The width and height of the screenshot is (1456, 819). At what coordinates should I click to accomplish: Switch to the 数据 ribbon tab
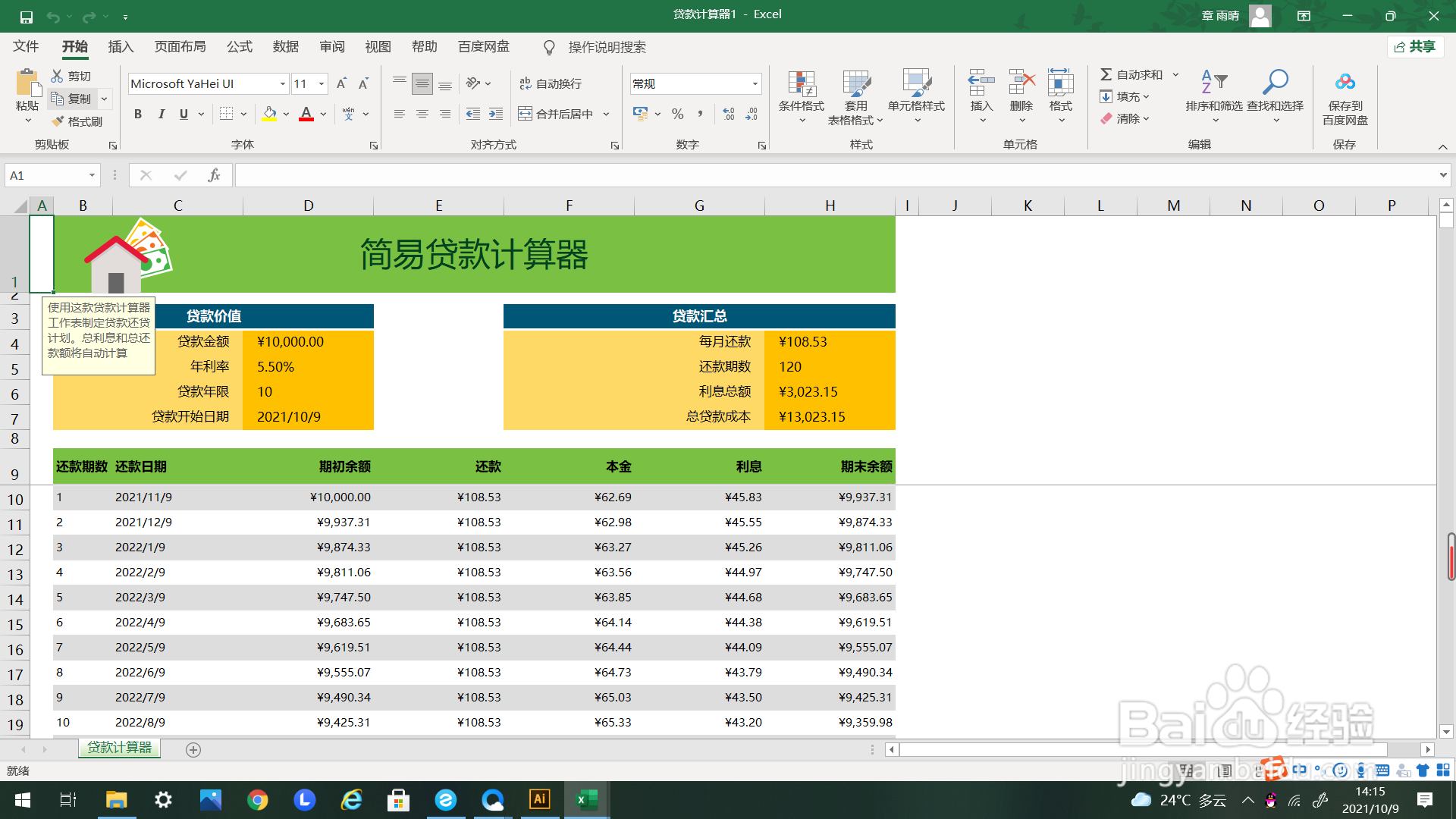pyautogui.click(x=285, y=47)
